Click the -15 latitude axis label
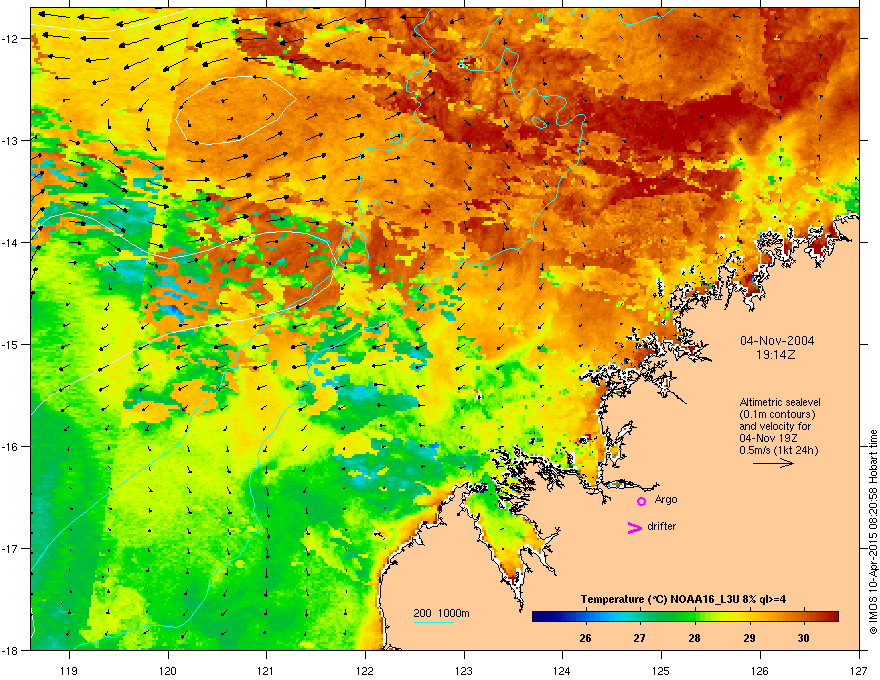 [11, 344]
